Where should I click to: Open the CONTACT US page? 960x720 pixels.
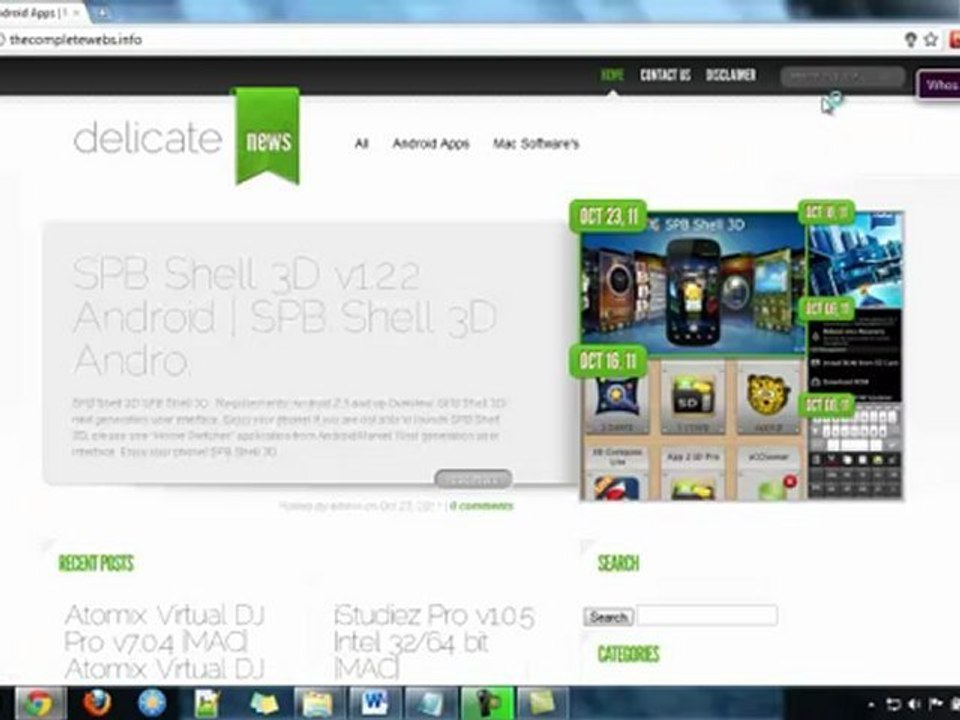[665, 75]
